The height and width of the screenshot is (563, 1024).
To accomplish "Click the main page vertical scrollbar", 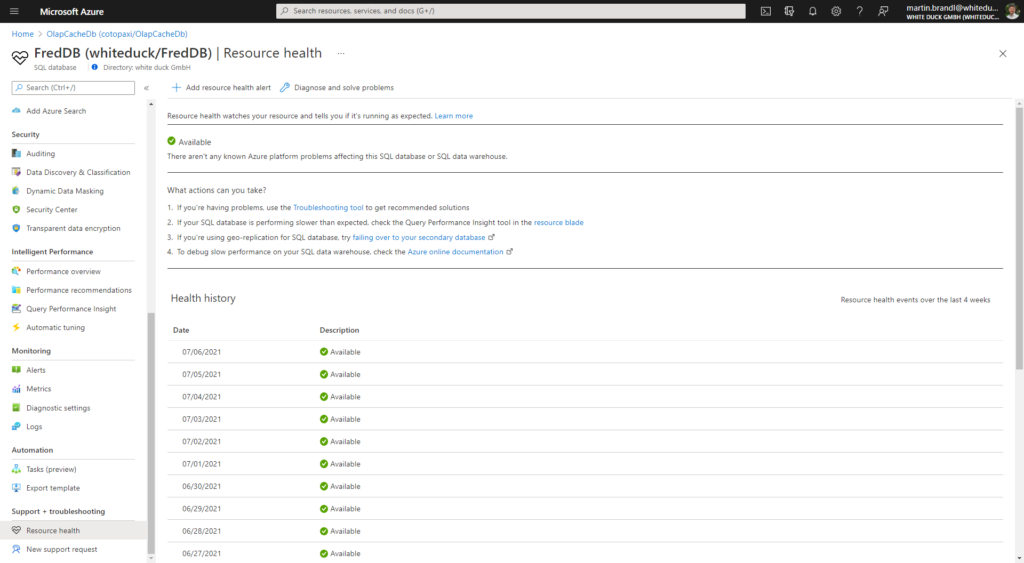I will (1019, 238).
